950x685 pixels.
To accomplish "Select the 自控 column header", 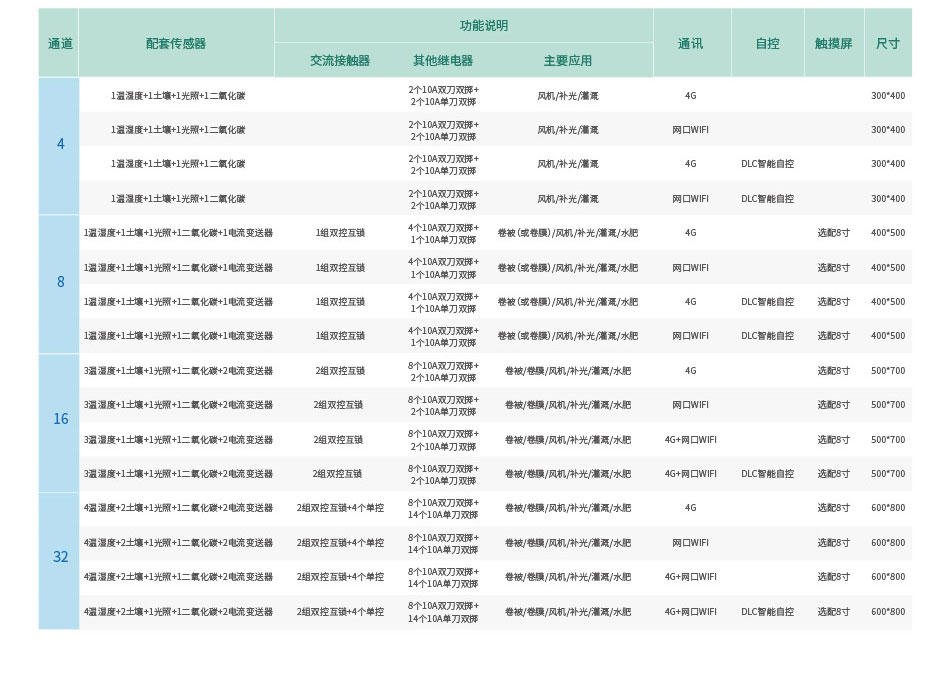I will coord(766,43).
